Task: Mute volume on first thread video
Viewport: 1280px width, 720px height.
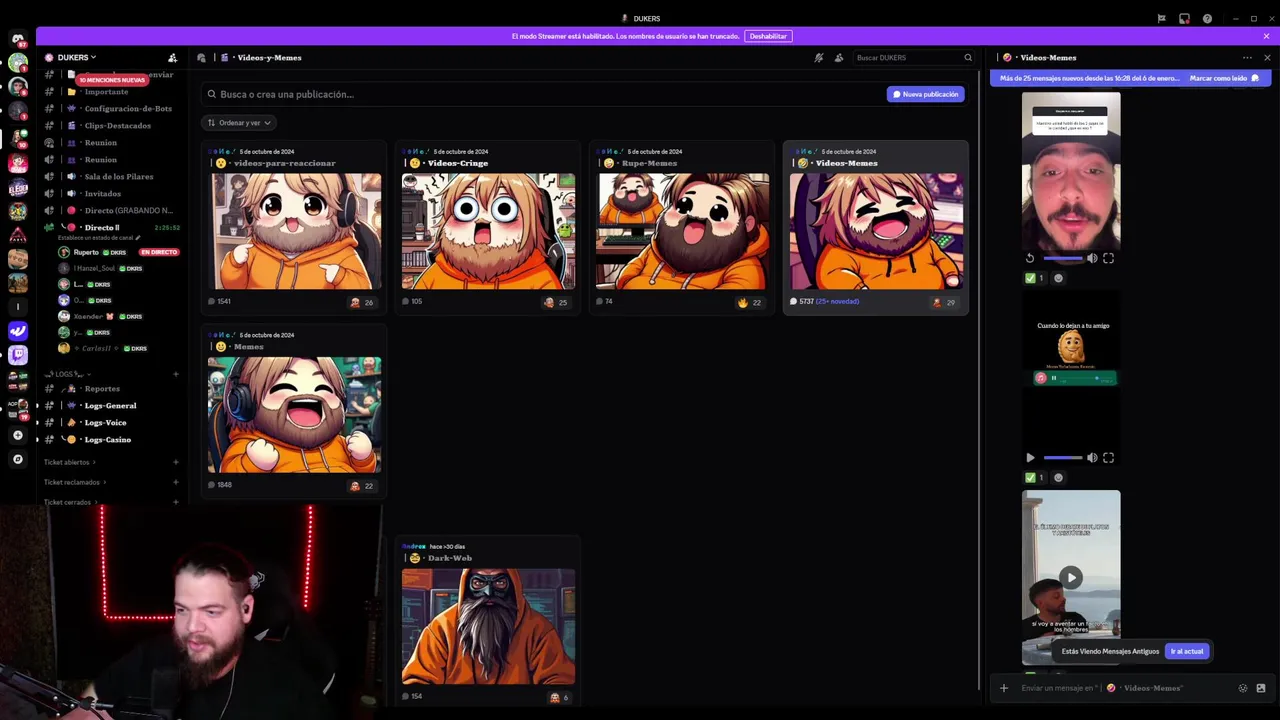Action: pos(1092,258)
